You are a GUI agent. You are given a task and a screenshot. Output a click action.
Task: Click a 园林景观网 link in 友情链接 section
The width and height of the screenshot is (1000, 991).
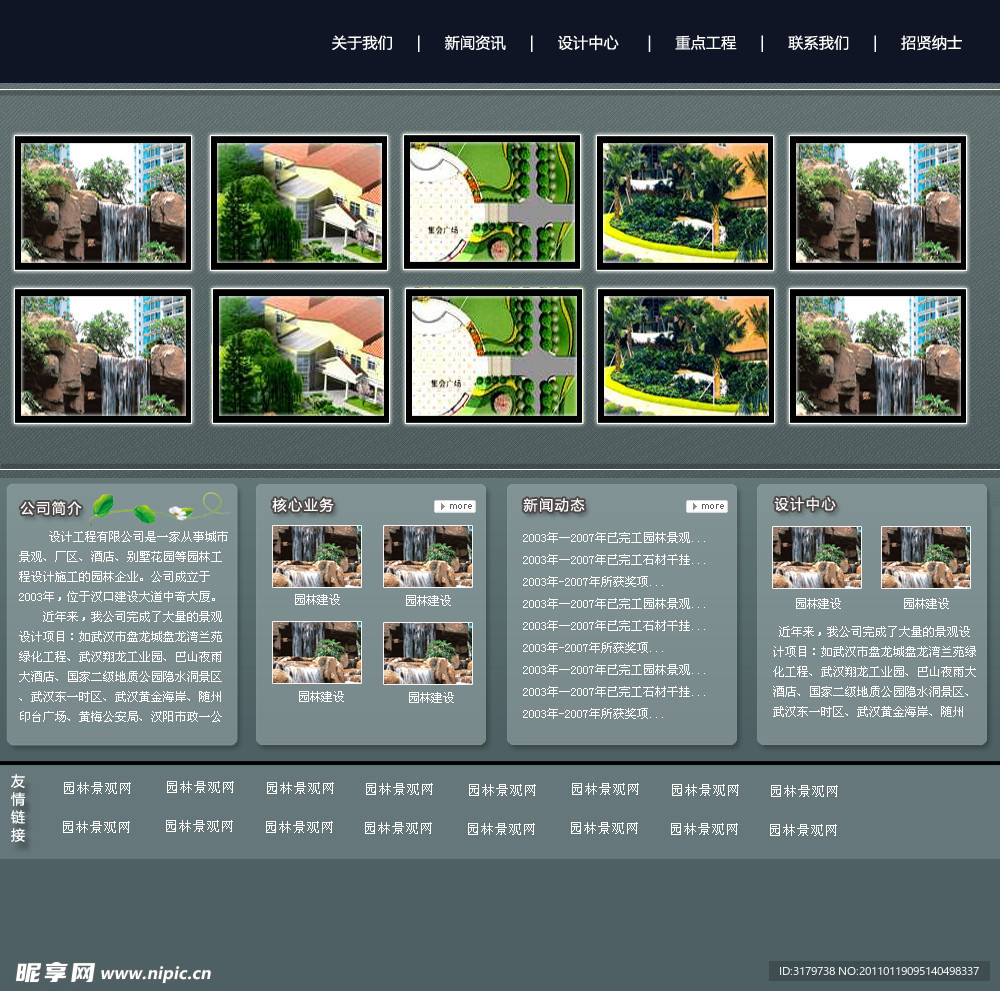98,788
